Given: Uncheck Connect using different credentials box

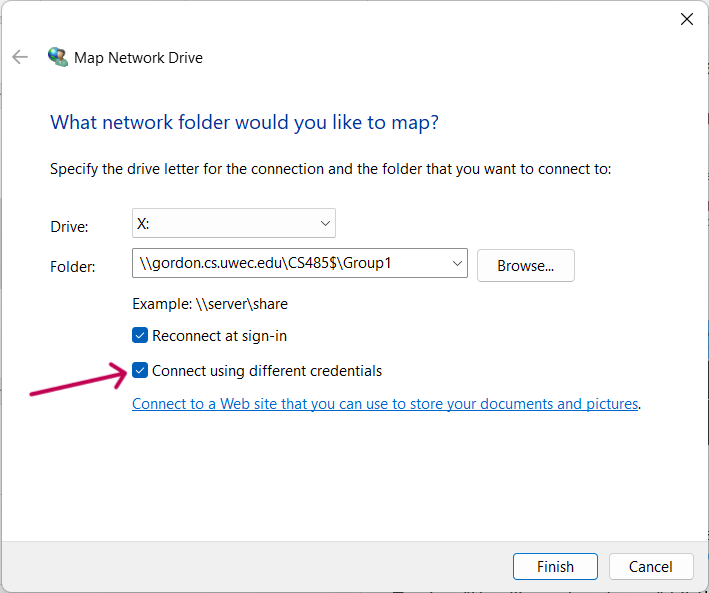Looking at the screenshot, I should coord(140,370).
